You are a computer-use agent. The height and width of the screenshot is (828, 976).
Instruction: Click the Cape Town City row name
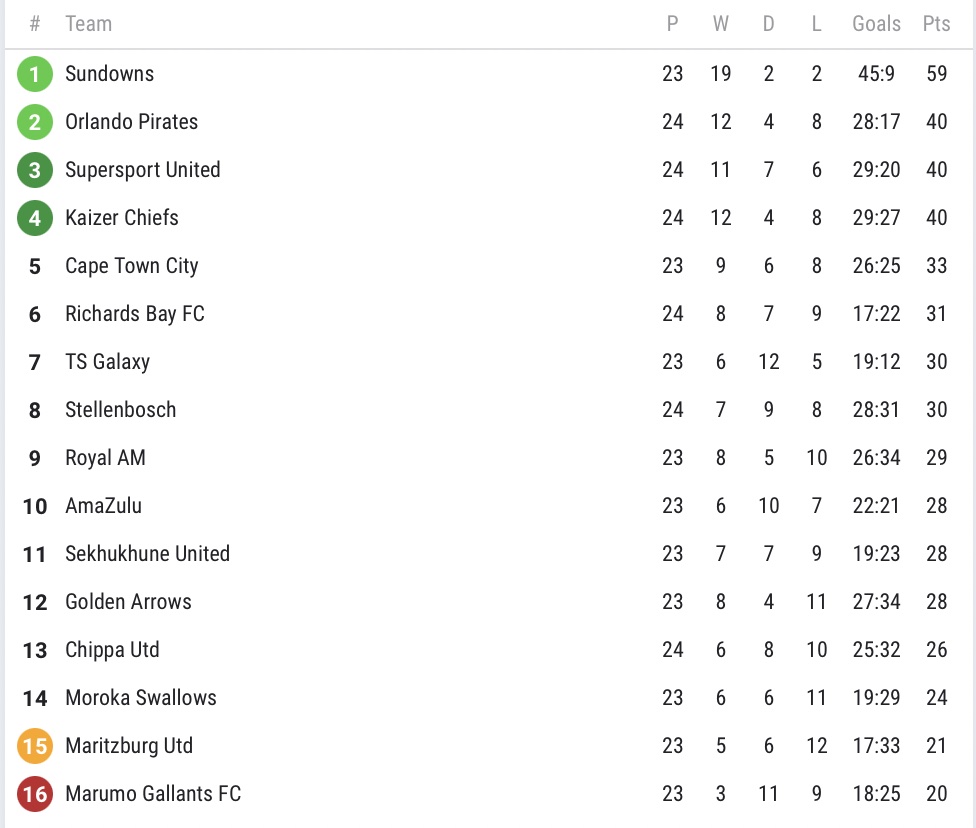coord(131,266)
